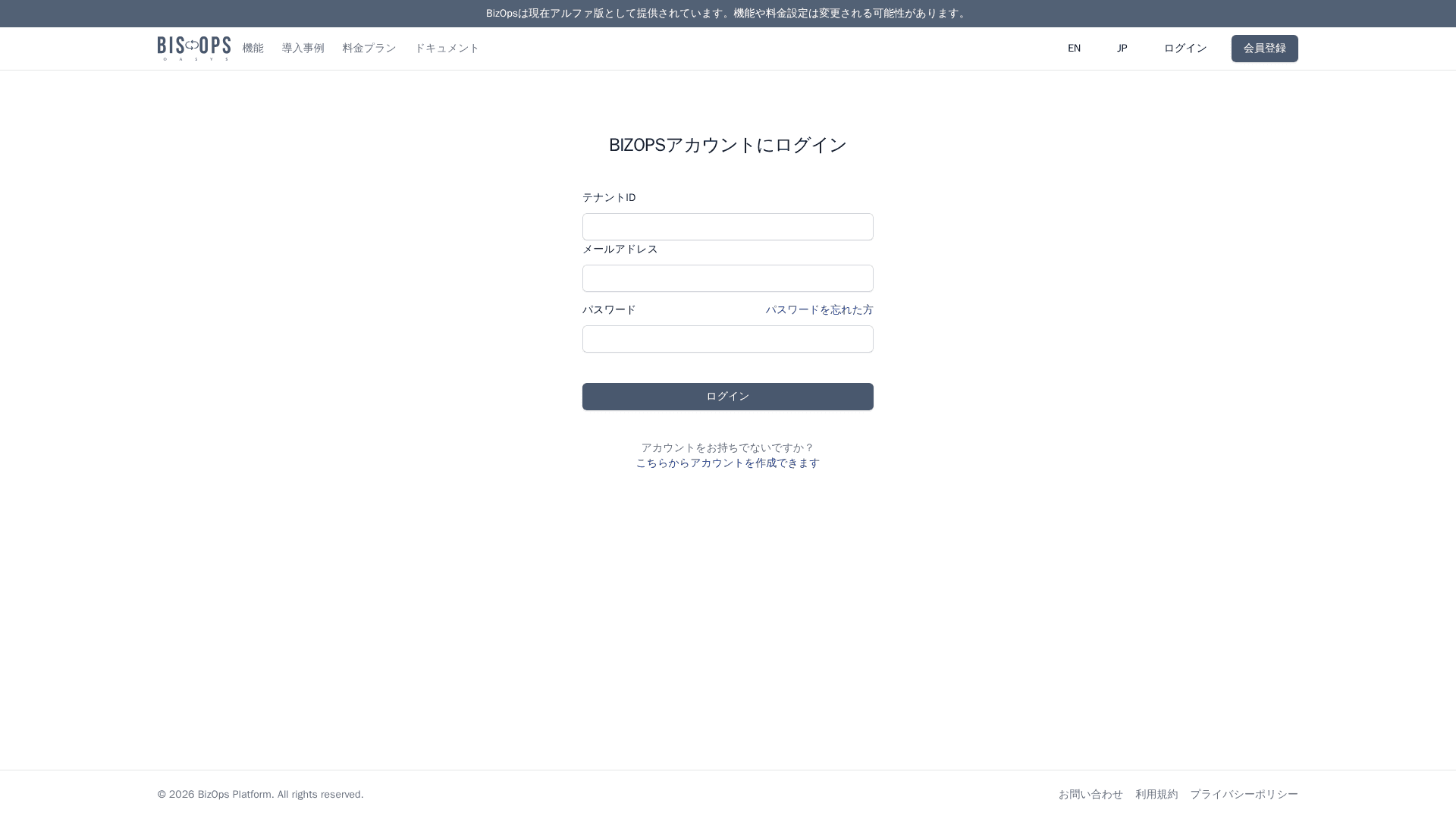
Task: Open the パスワードを忘れた方 link
Action: tap(820, 310)
